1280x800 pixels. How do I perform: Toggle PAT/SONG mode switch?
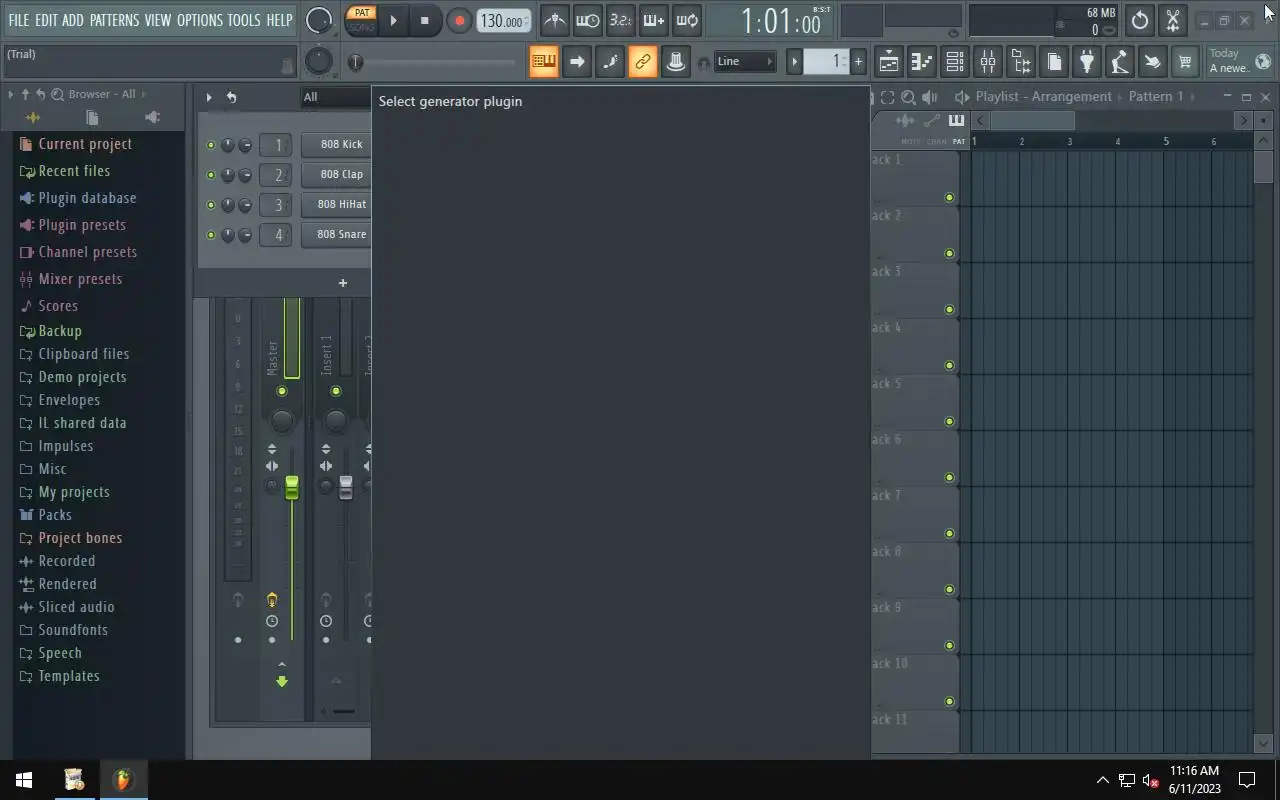pos(362,20)
